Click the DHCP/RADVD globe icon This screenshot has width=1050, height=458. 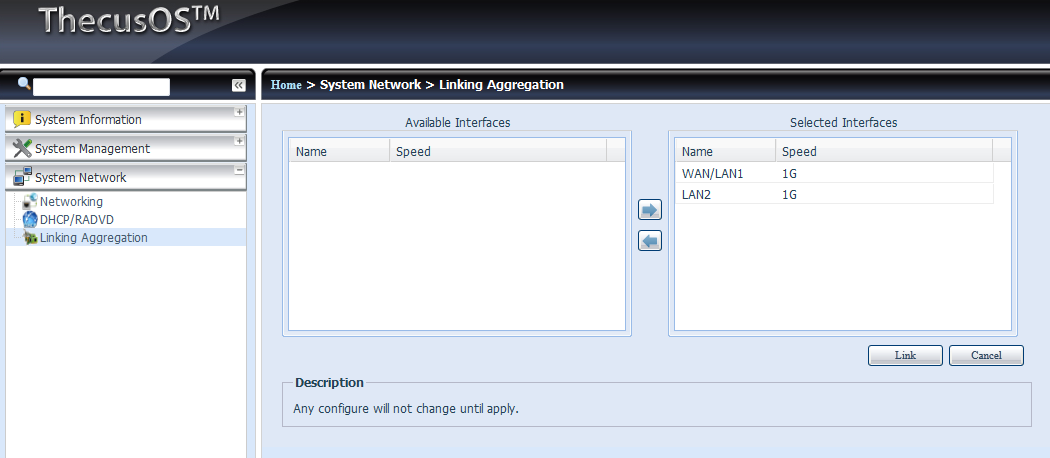[30, 220]
